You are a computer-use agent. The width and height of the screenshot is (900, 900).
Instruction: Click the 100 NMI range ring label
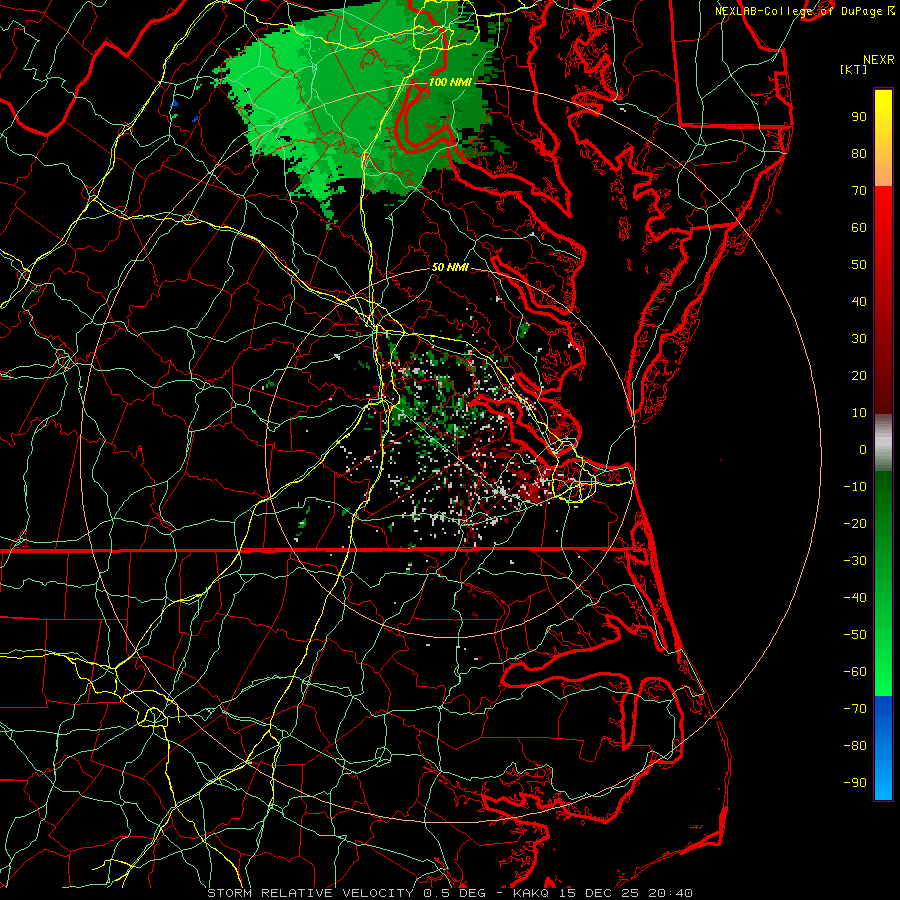(x=450, y=82)
